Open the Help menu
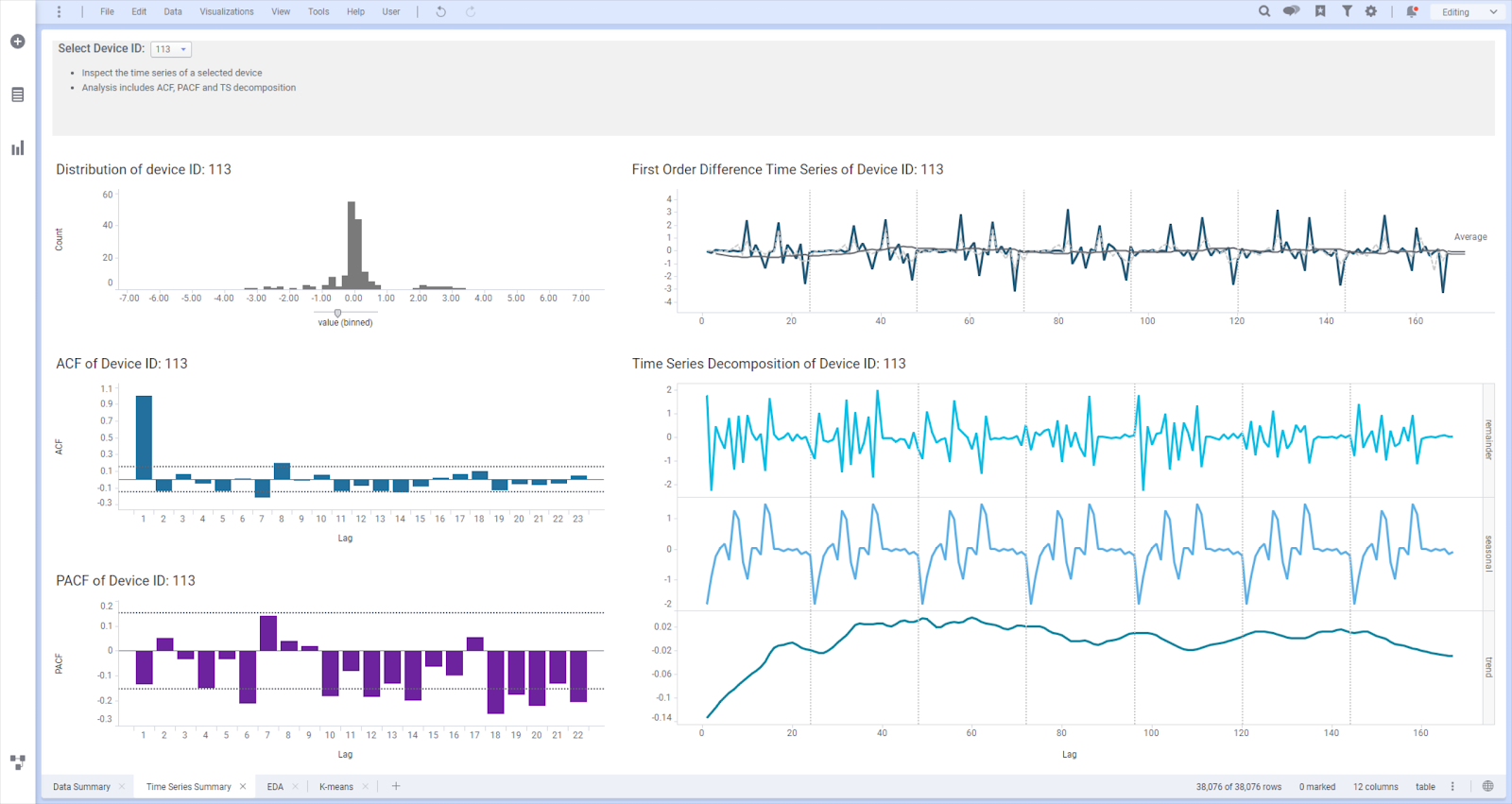The height and width of the screenshot is (804, 1512). (x=355, y=12)
